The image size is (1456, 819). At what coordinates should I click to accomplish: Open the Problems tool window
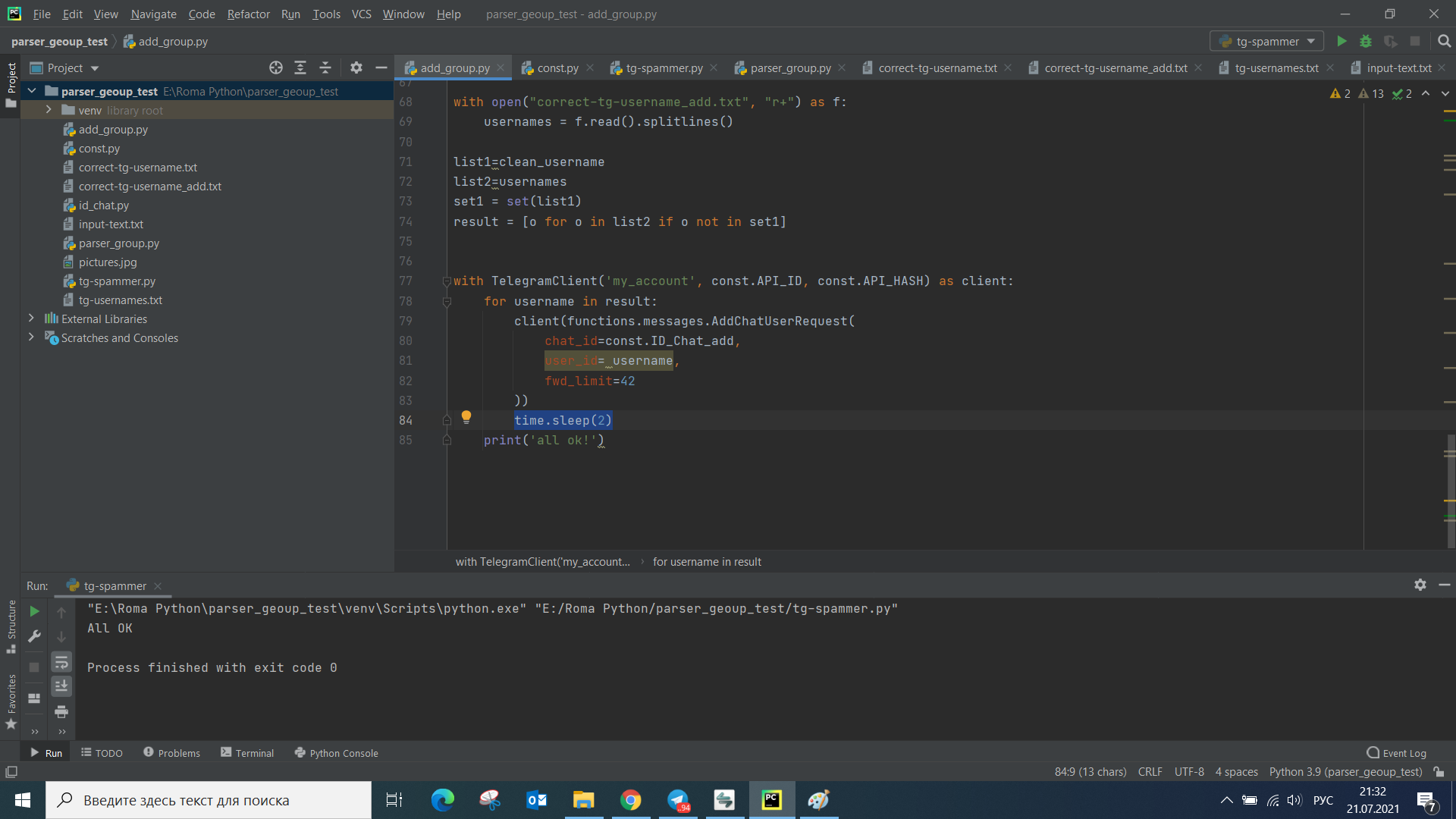point(171,753)
